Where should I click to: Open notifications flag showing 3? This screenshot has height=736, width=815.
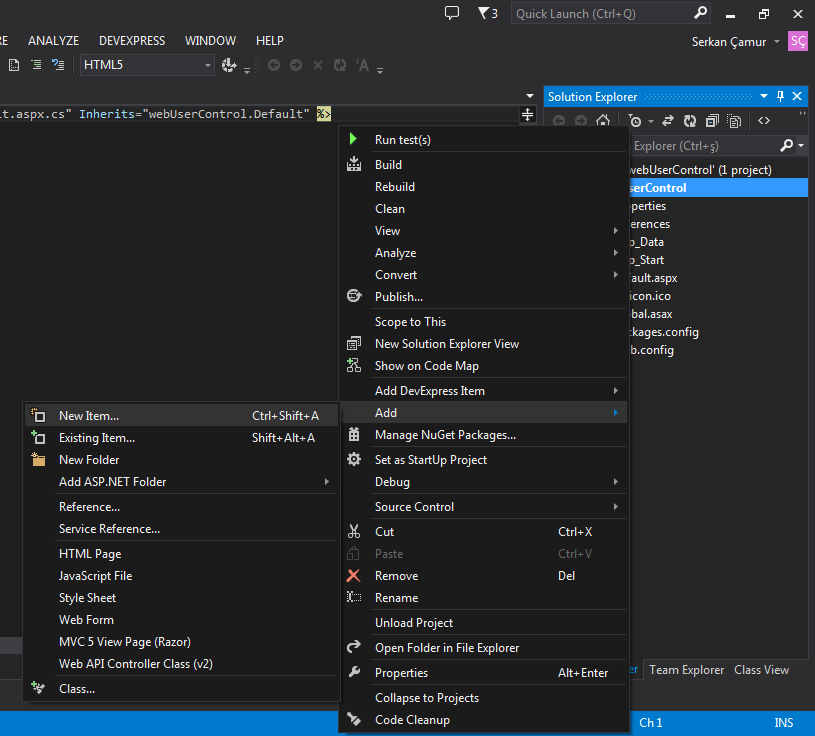coord(487,13)
